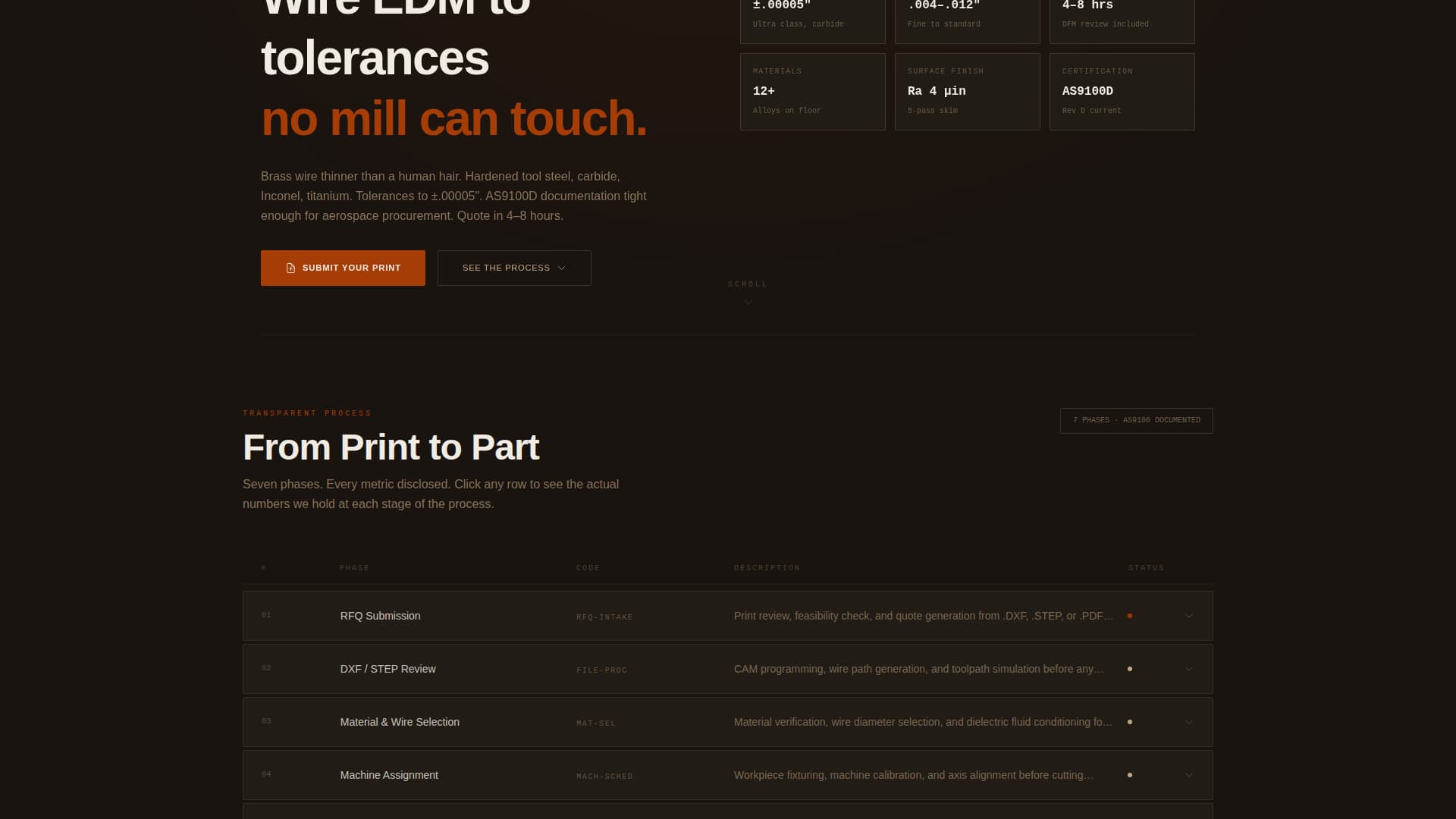Viewport: 1456px width, 819px height.
Task: Select the TRANSPARENT PROCESS section label
Action: pyautogui.click(x=306, y=413)
